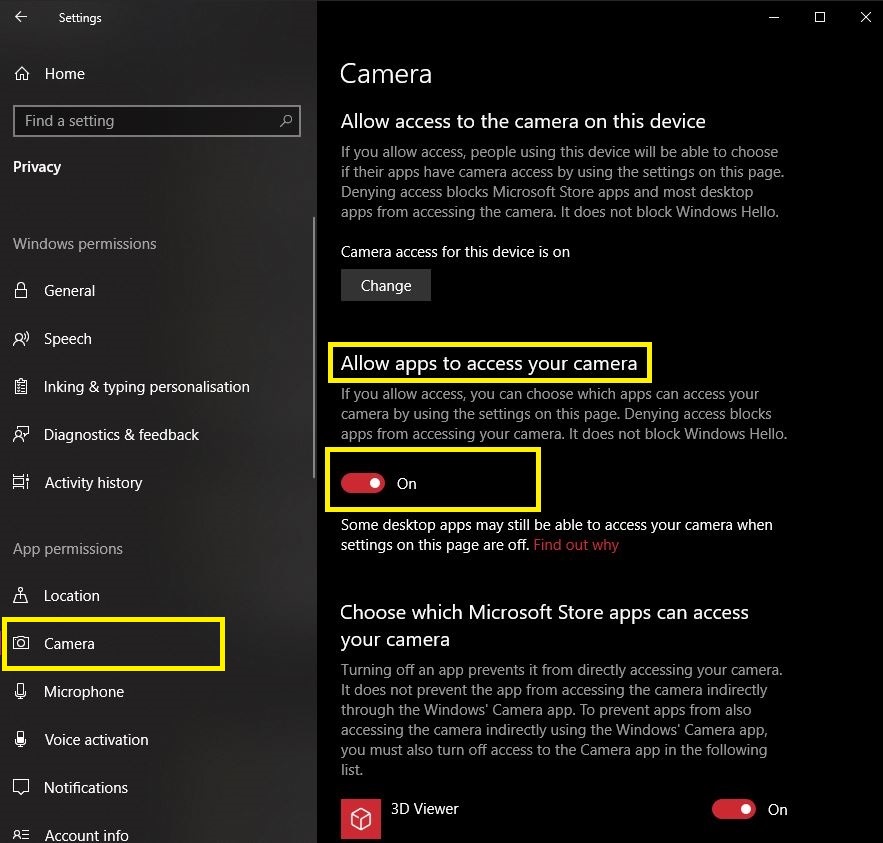Open the Find out why link
The height and width of the screenshot is (843, 883).
point(576,545)
